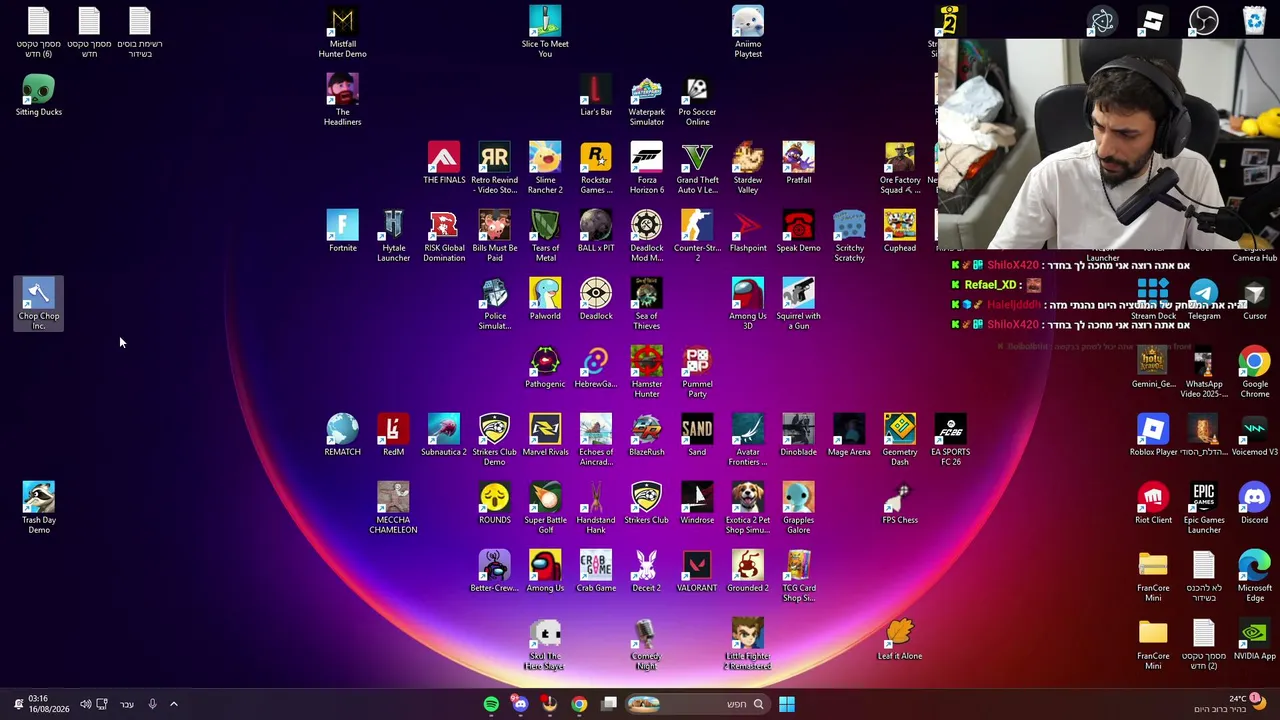Open MECCHA CHAMELEON desktop shortcut
Viewport: 1280px width, 720px height.
[393, 508]
